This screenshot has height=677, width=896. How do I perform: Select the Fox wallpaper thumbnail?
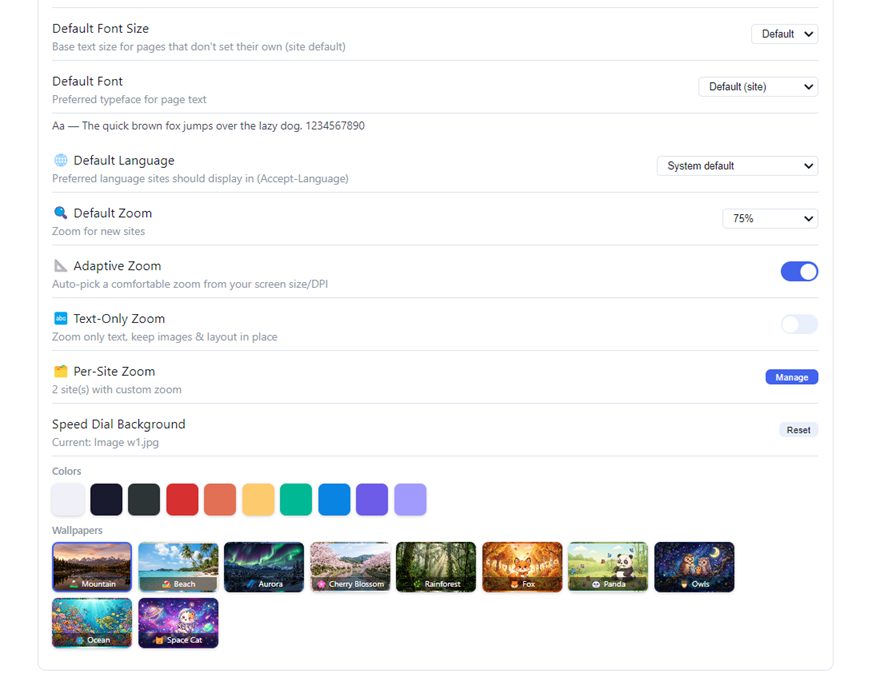(x=522, y=567)
